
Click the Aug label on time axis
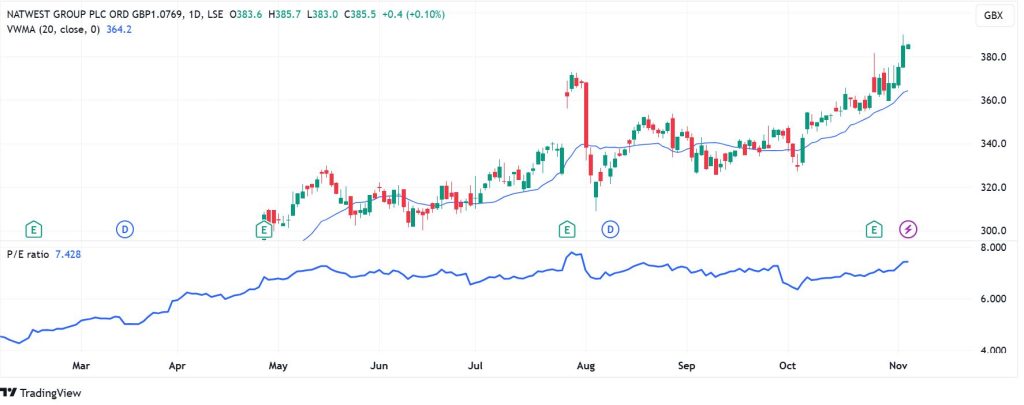tap(586, 366)
